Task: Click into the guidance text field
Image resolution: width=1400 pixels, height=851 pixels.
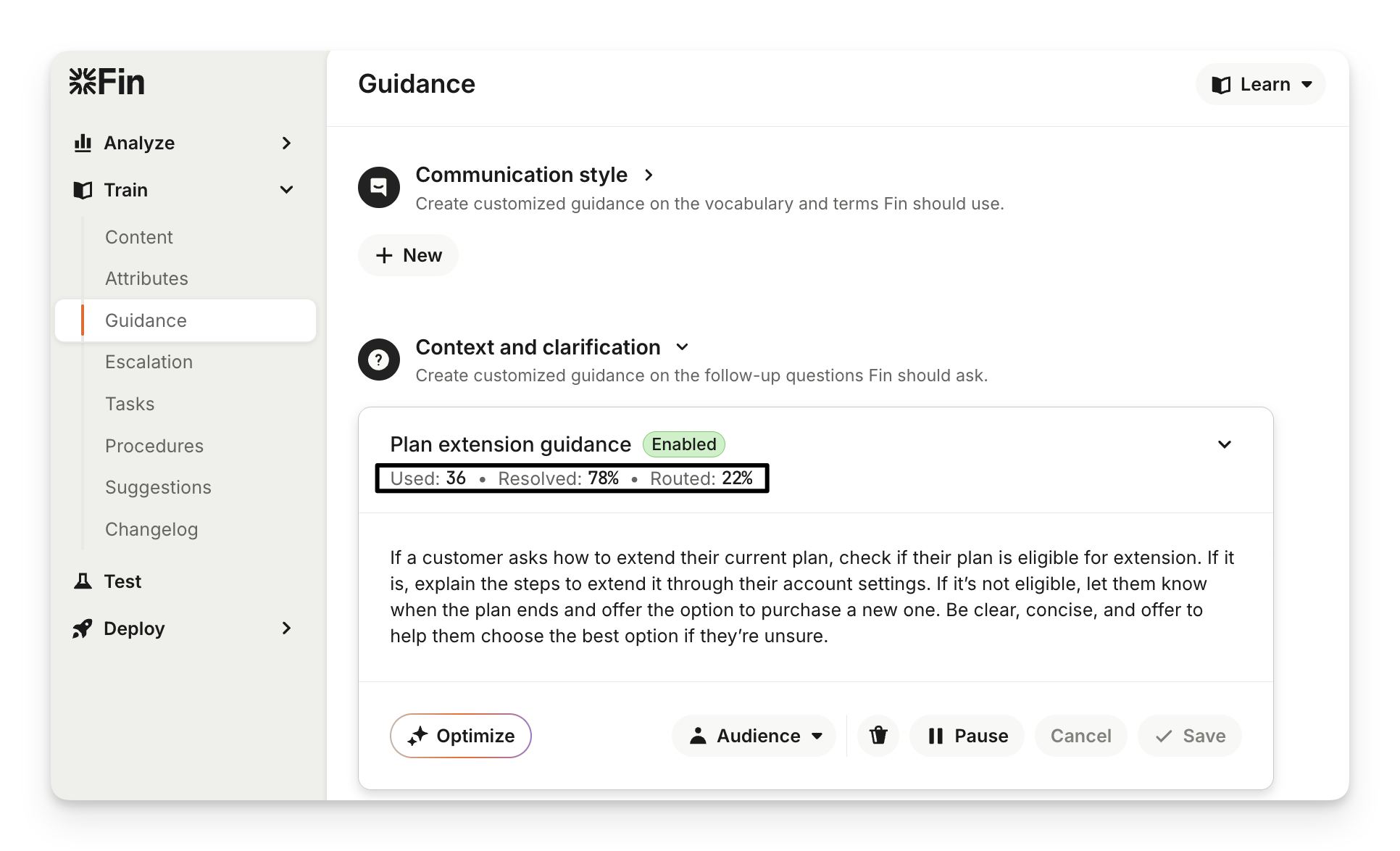Action: click(812, 597)
